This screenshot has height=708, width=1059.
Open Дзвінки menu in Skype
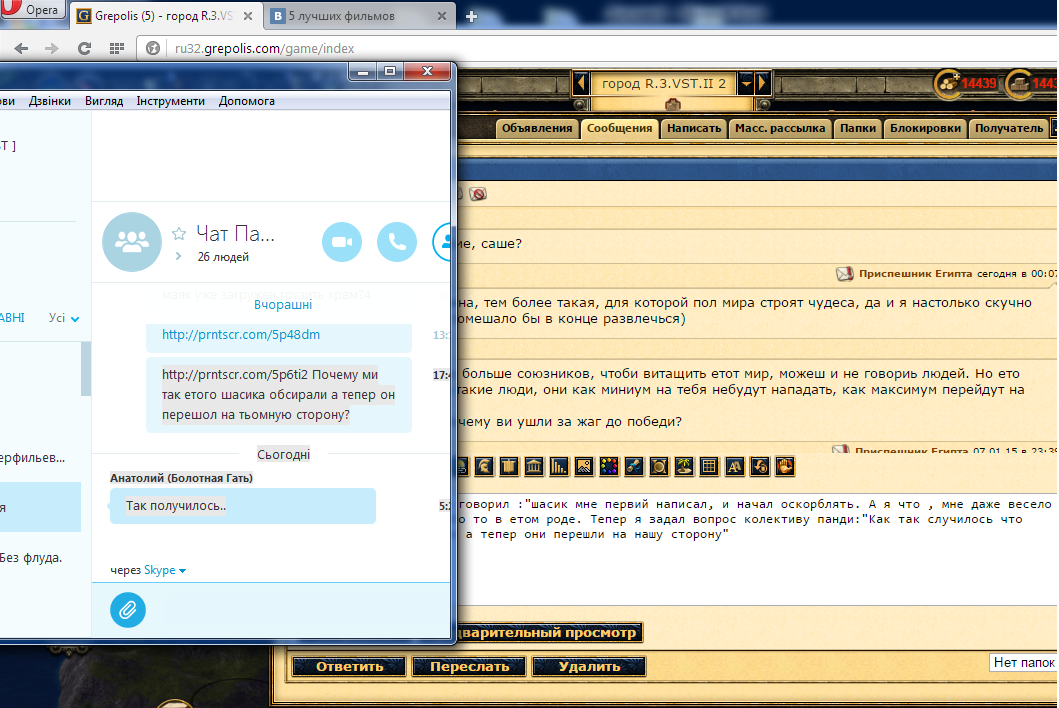tap(49, 101)
